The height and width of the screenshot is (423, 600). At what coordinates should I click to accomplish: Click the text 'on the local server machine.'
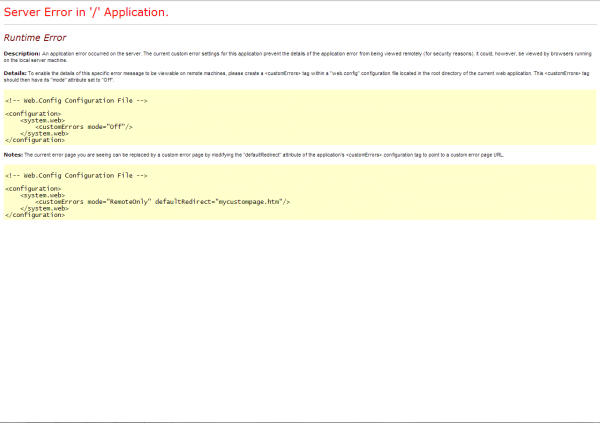[x=36, y=60]
